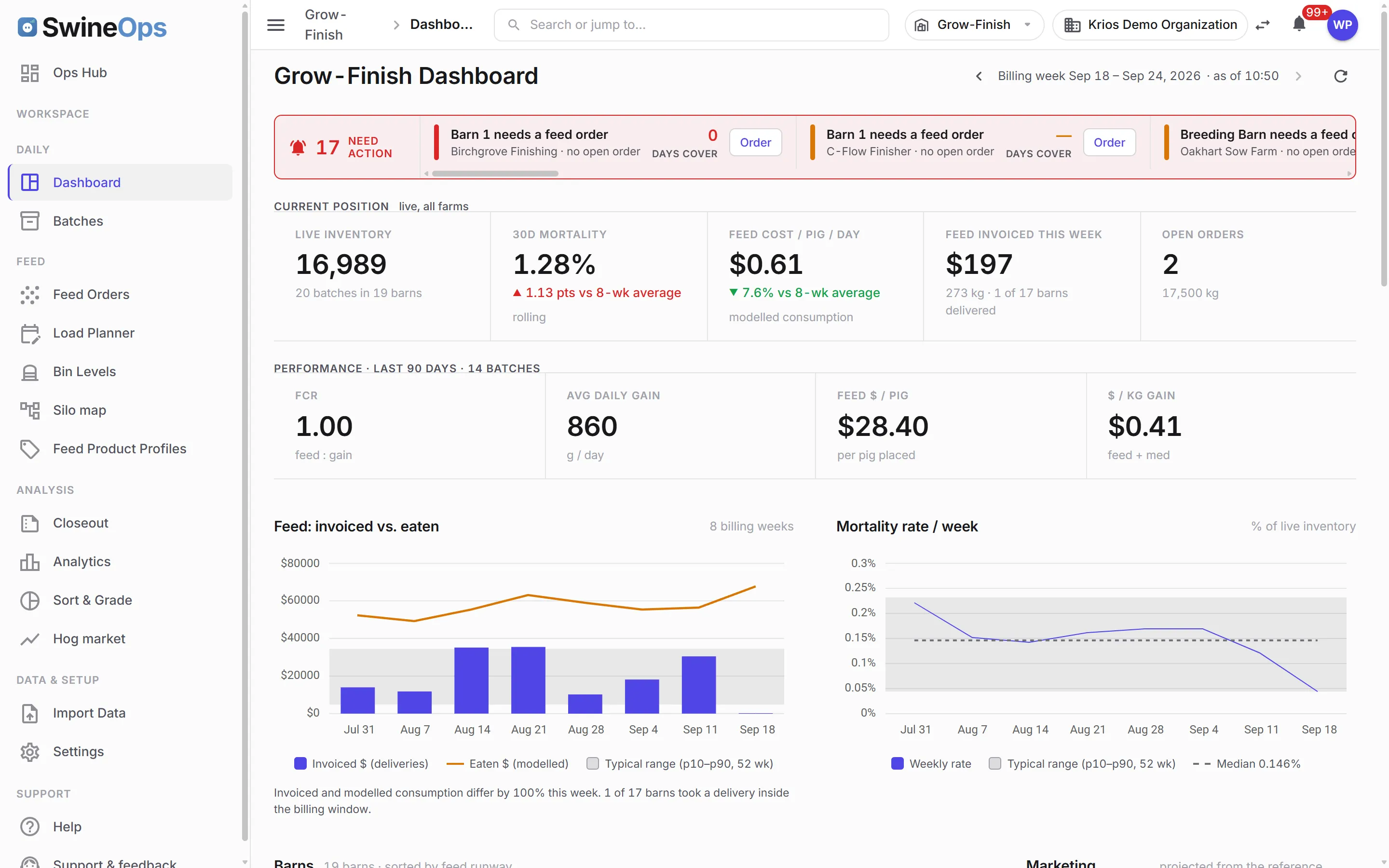The image size is (1389, 868).
Task: Click the alerts horizontal scrollbar thumb
Action: [x=495, y=174]
